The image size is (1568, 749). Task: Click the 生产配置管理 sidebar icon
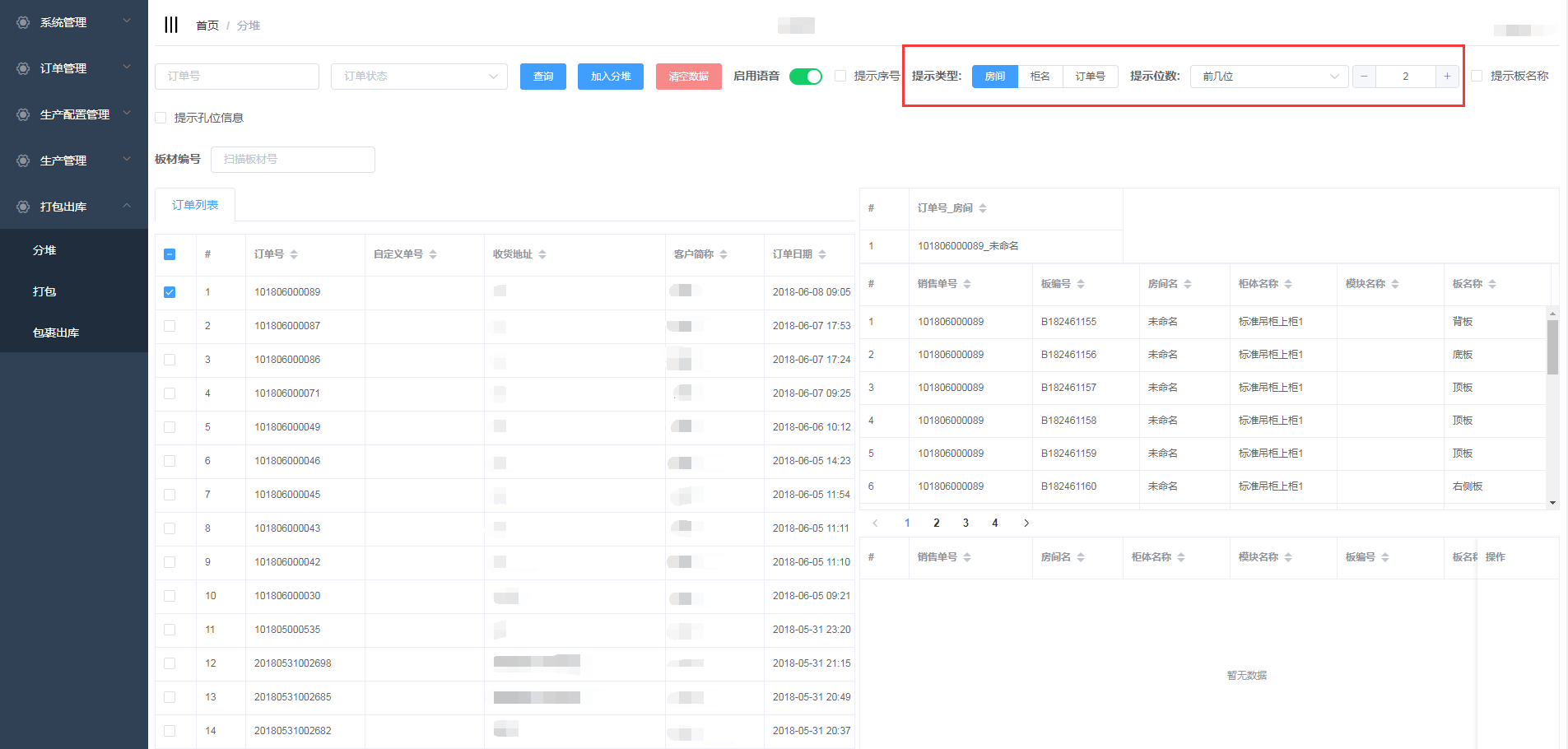(23, 114)
